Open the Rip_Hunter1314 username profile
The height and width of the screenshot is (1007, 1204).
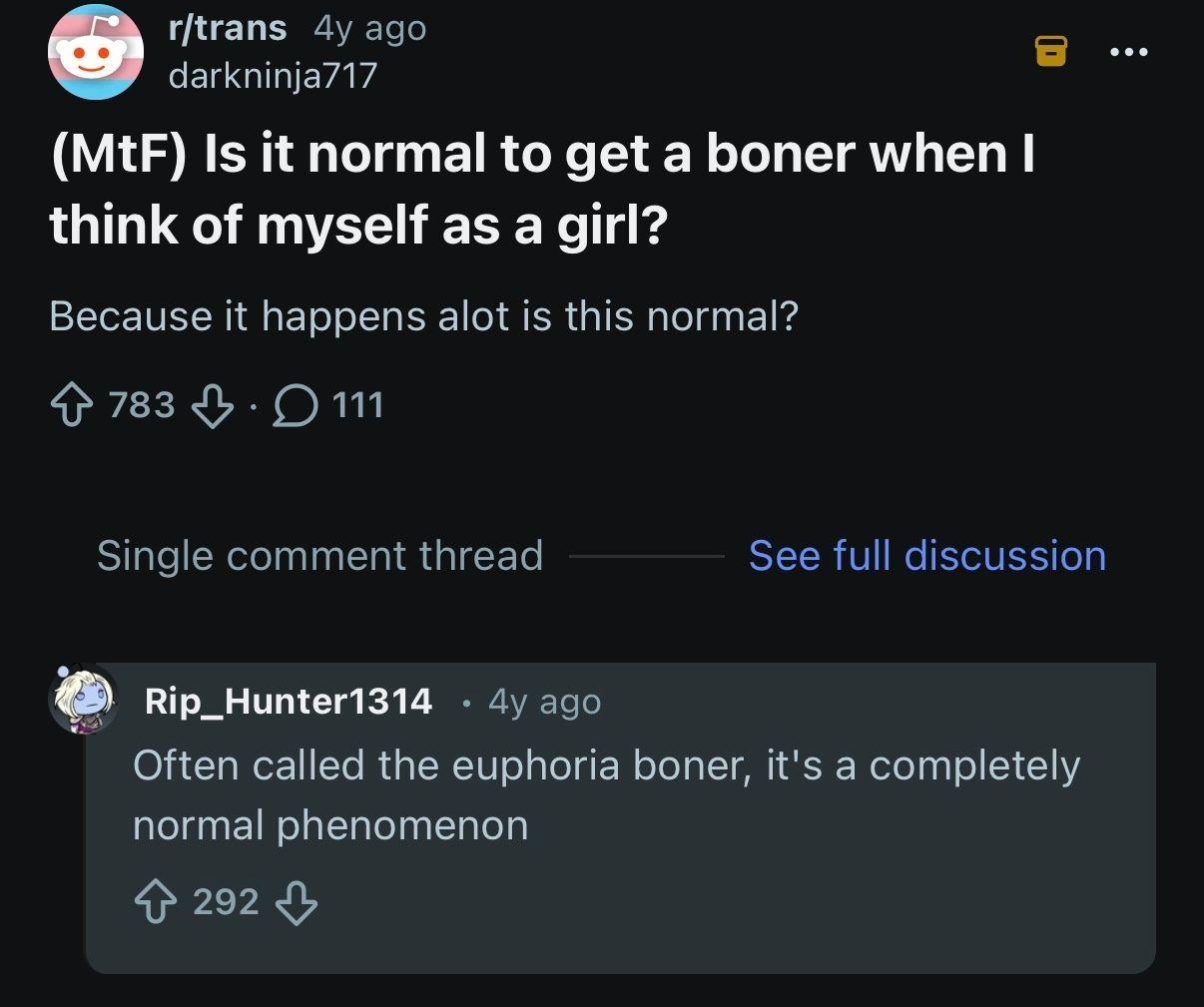click(x=289, y=701)
